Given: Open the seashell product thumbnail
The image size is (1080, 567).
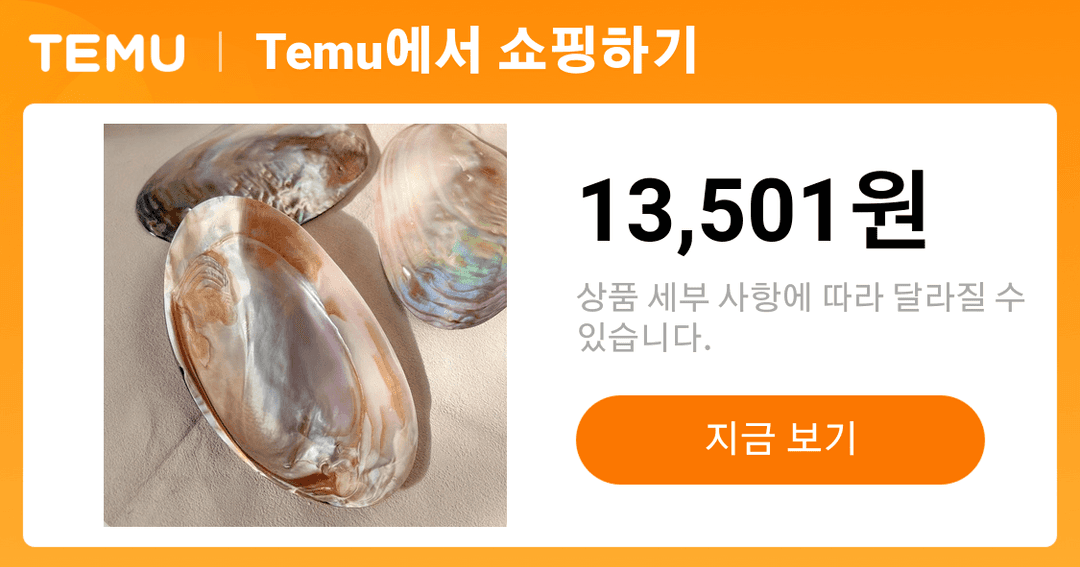Looking at the screenshot, I should pos(305,325).
